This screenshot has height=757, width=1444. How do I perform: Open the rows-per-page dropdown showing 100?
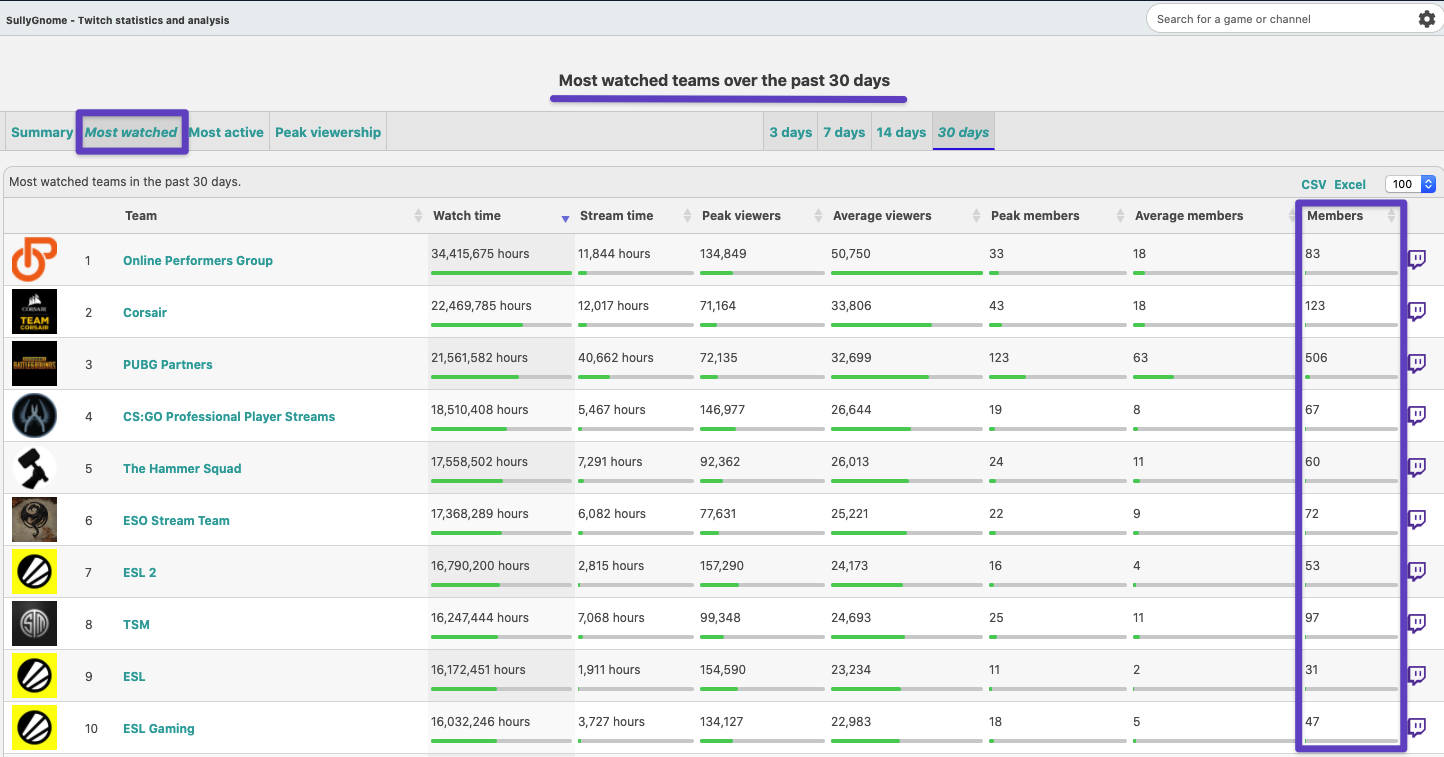[1410, 184]
